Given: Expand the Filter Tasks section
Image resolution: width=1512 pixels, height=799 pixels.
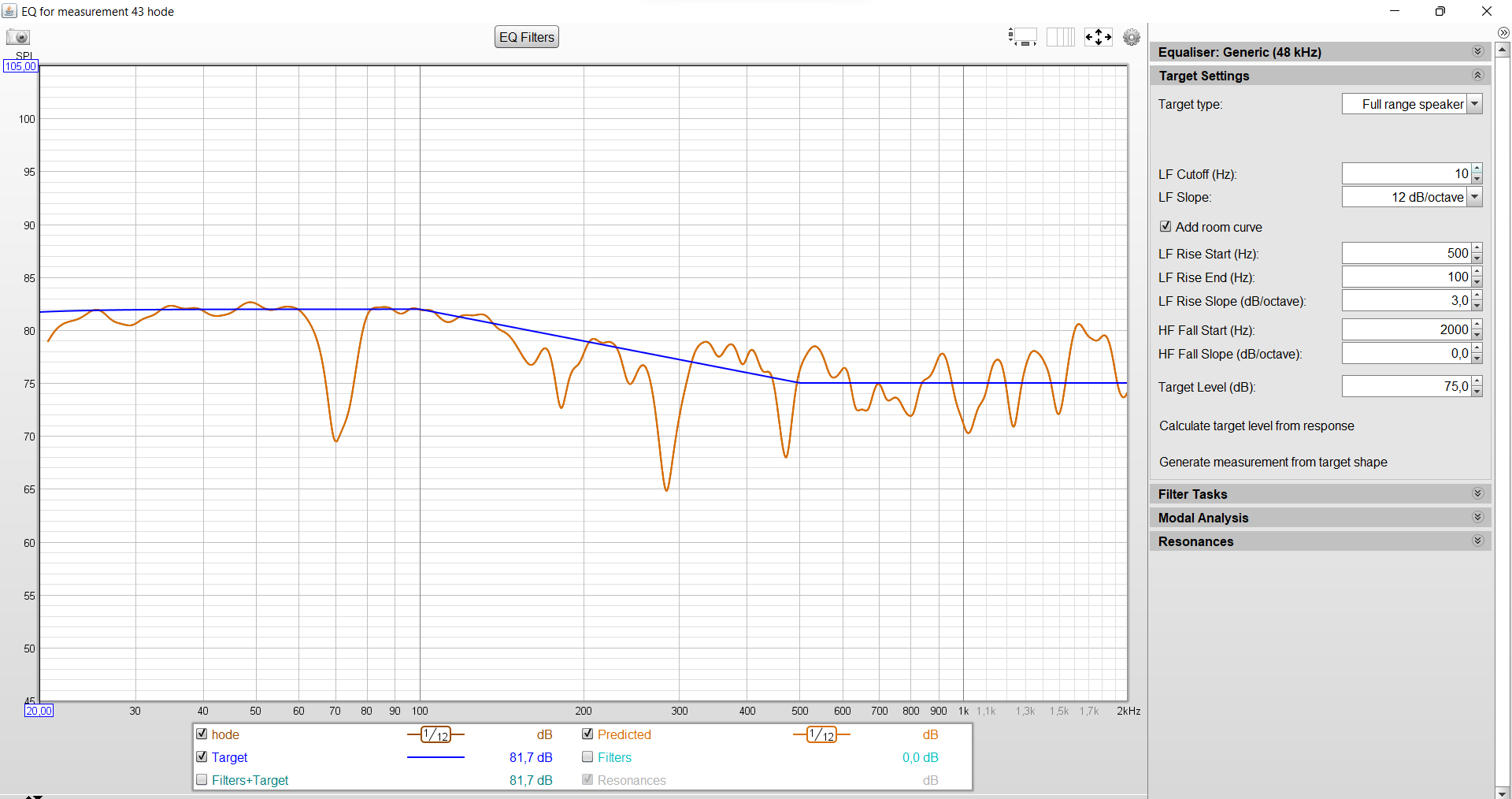Looking at the screenshot, I should pyautogui.click(x=1477, y=494).
